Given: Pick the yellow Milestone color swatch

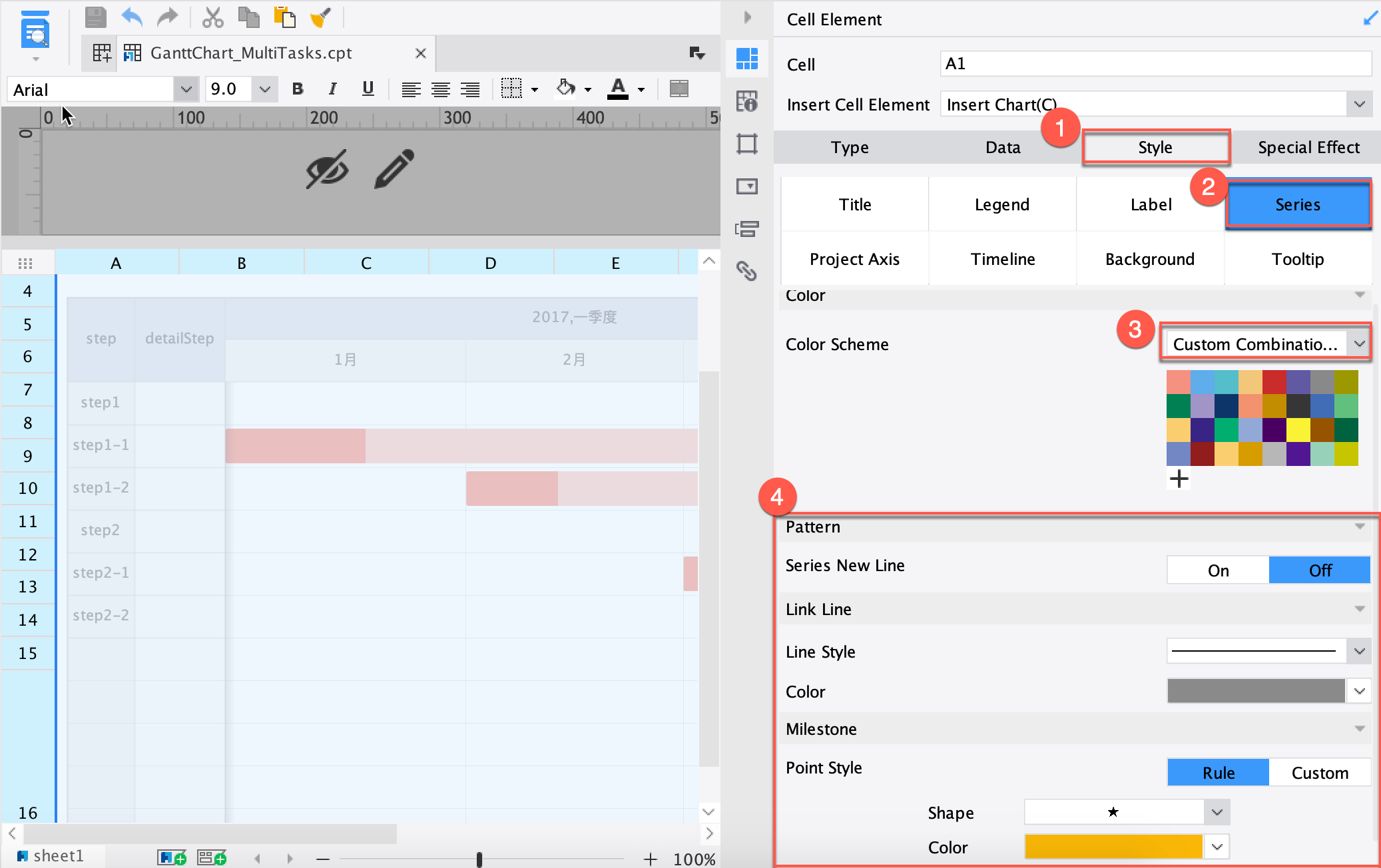Looking at the screenshot, I should pyautogui.click(x=1112, y=846).
